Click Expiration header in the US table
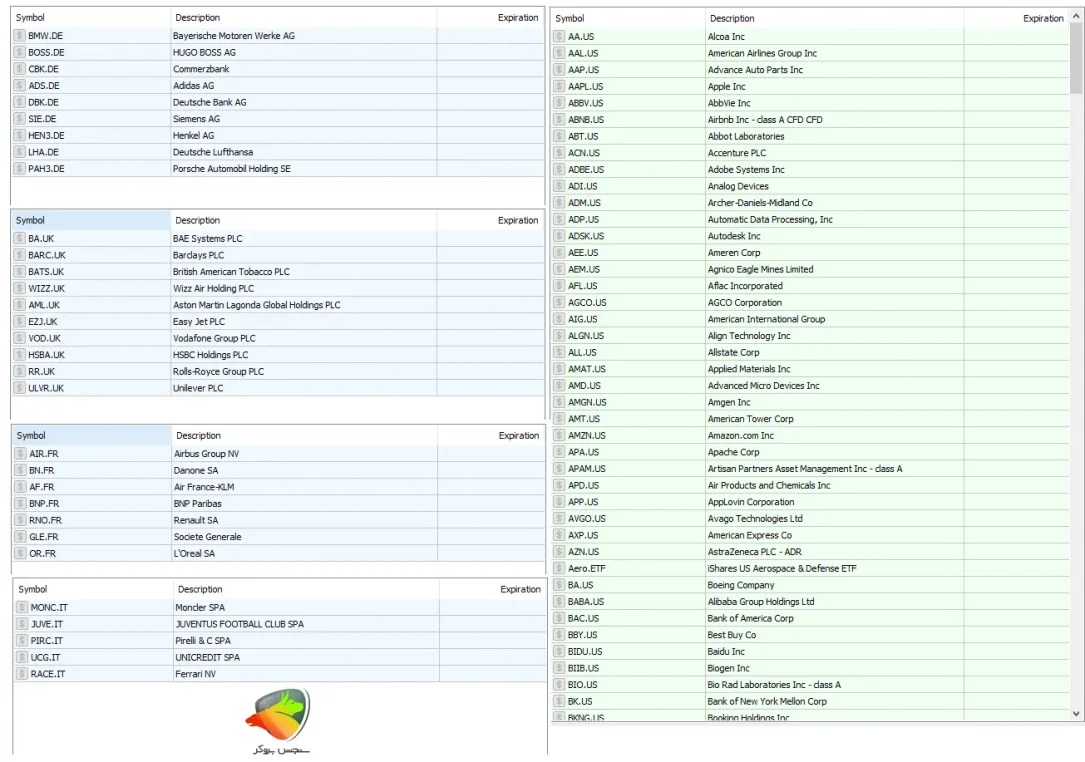The height and width of the screenshot is (762, 1085). (1016, 18)
